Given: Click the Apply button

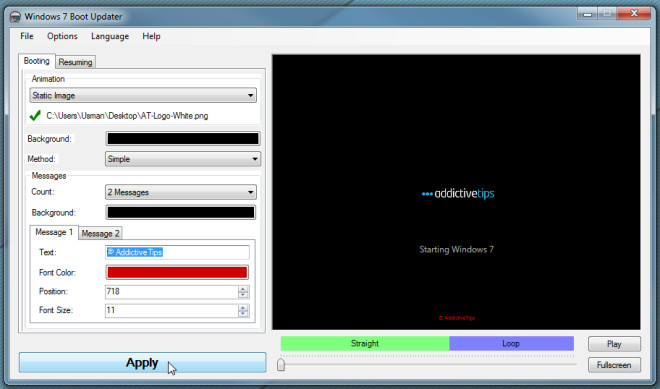Looking at the screenshot, I should click(143, 362).
